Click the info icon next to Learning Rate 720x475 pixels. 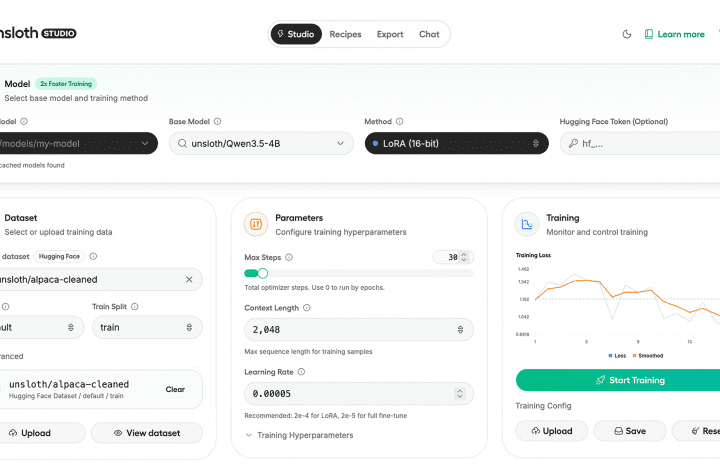[x=301, y=371]
